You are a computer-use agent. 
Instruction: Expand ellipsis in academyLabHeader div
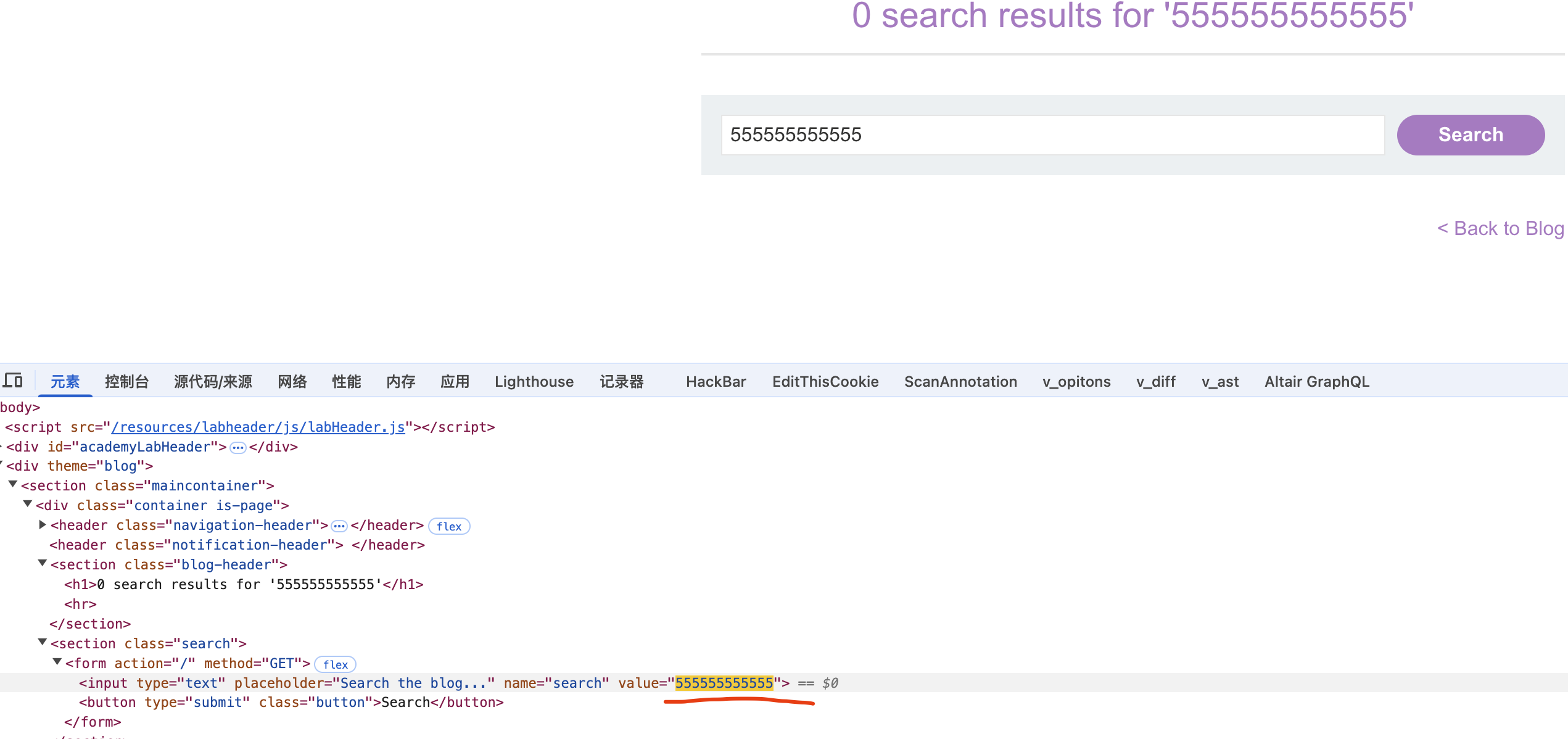237,448
